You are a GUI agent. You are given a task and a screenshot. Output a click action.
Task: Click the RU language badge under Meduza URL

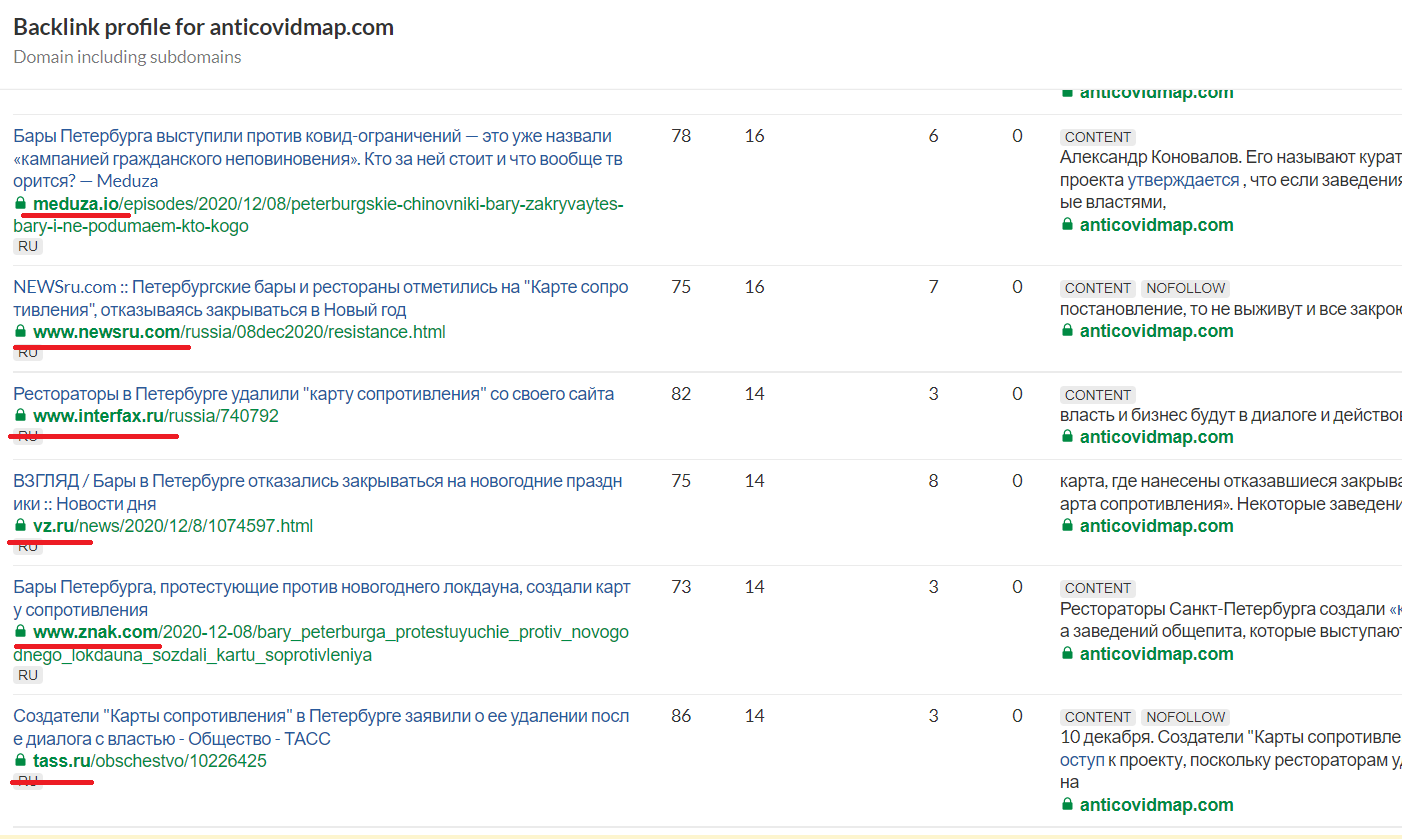point(27,246)
